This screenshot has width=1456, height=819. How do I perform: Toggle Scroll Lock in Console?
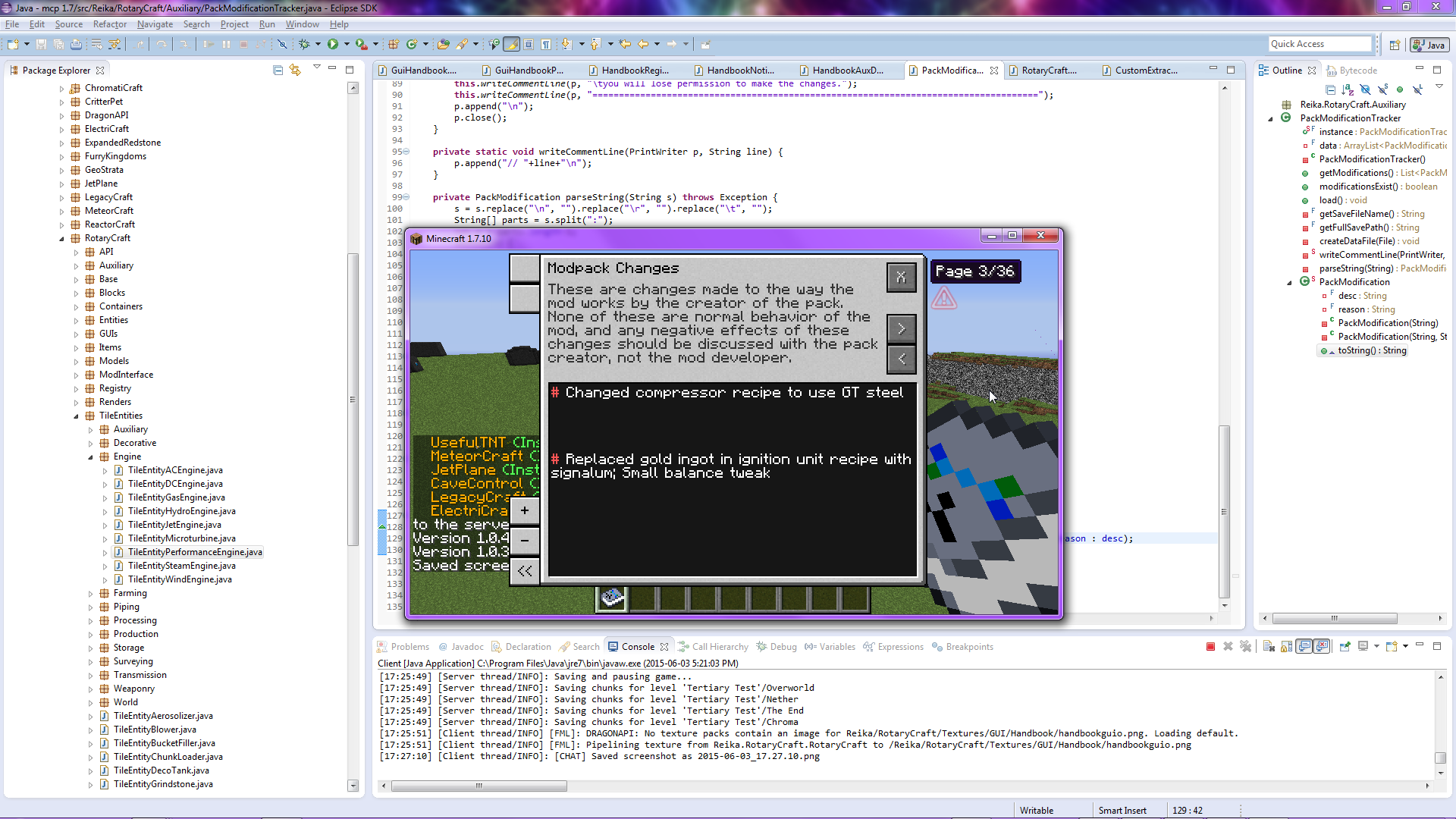tap(1286, 647)
